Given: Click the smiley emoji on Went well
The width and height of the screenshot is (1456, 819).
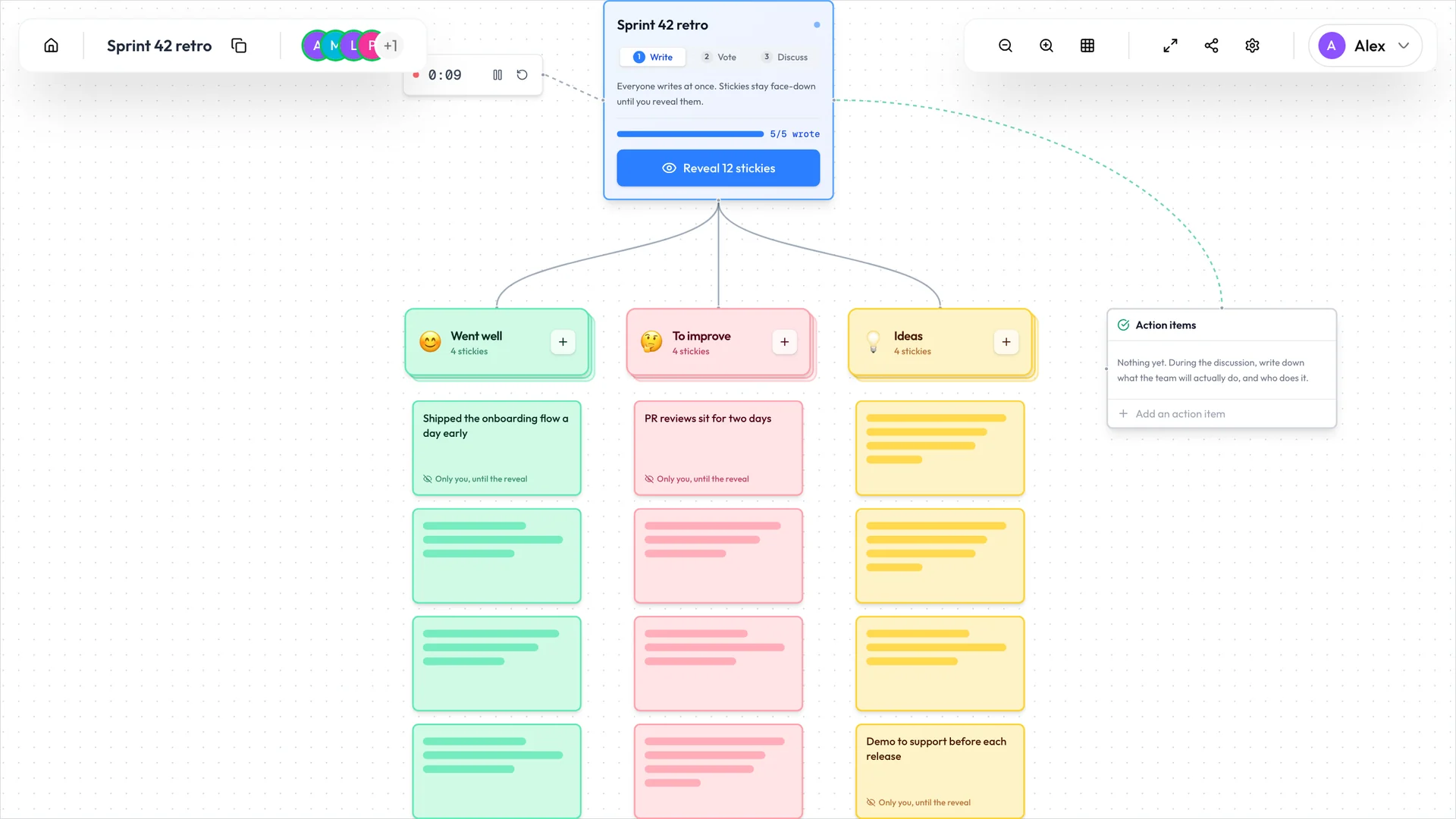Looking at the screenshot, I should (x=430, y=342).
